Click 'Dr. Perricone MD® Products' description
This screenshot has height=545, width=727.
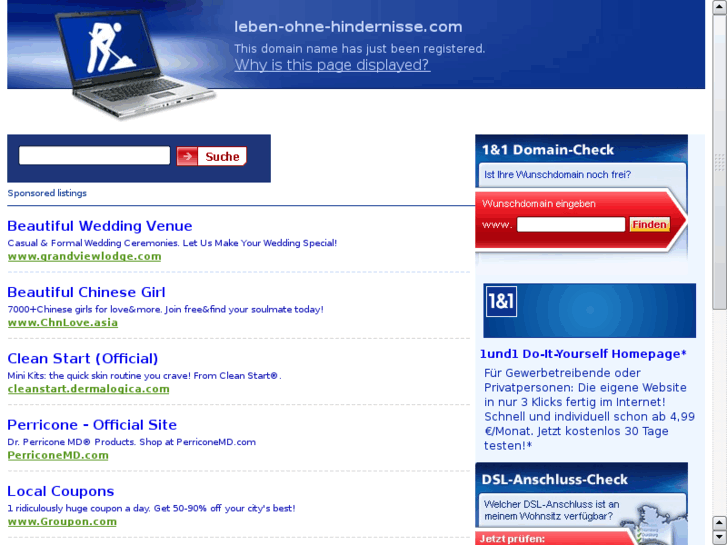(x=131, y=442)
